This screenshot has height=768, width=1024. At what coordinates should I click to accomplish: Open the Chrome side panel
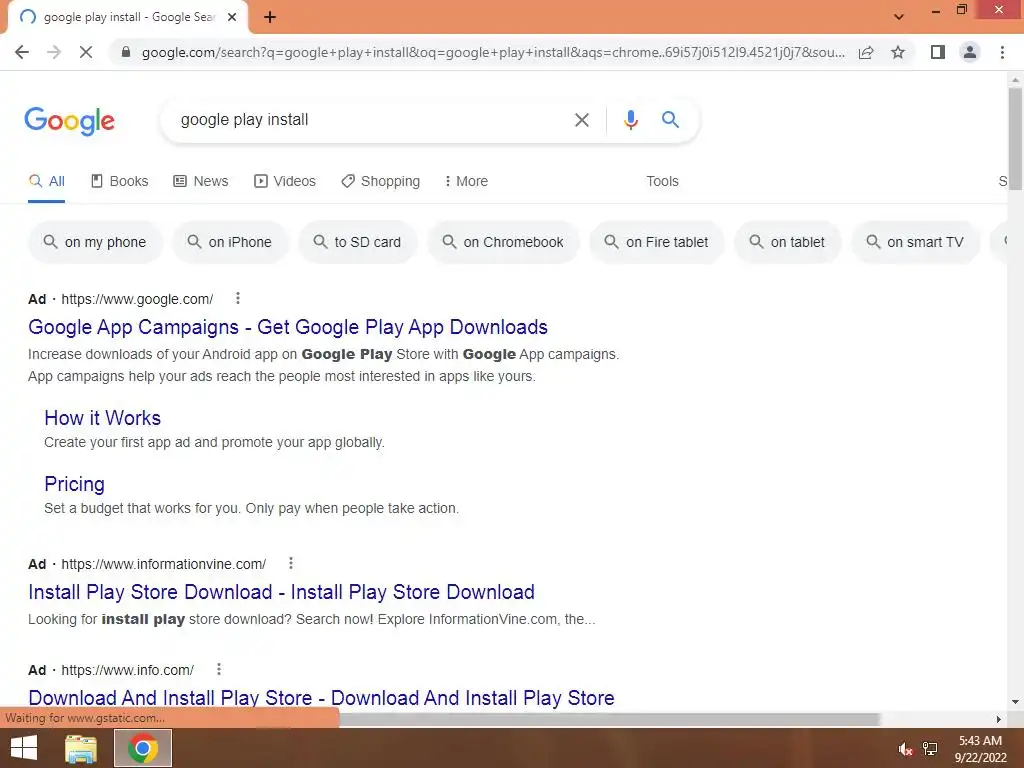(x=938, y=52)
